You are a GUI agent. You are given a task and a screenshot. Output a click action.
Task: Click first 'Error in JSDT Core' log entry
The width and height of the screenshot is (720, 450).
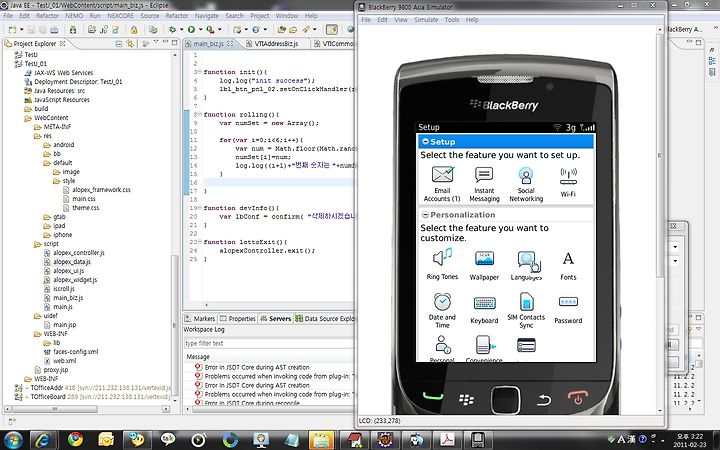click(257, 367)
